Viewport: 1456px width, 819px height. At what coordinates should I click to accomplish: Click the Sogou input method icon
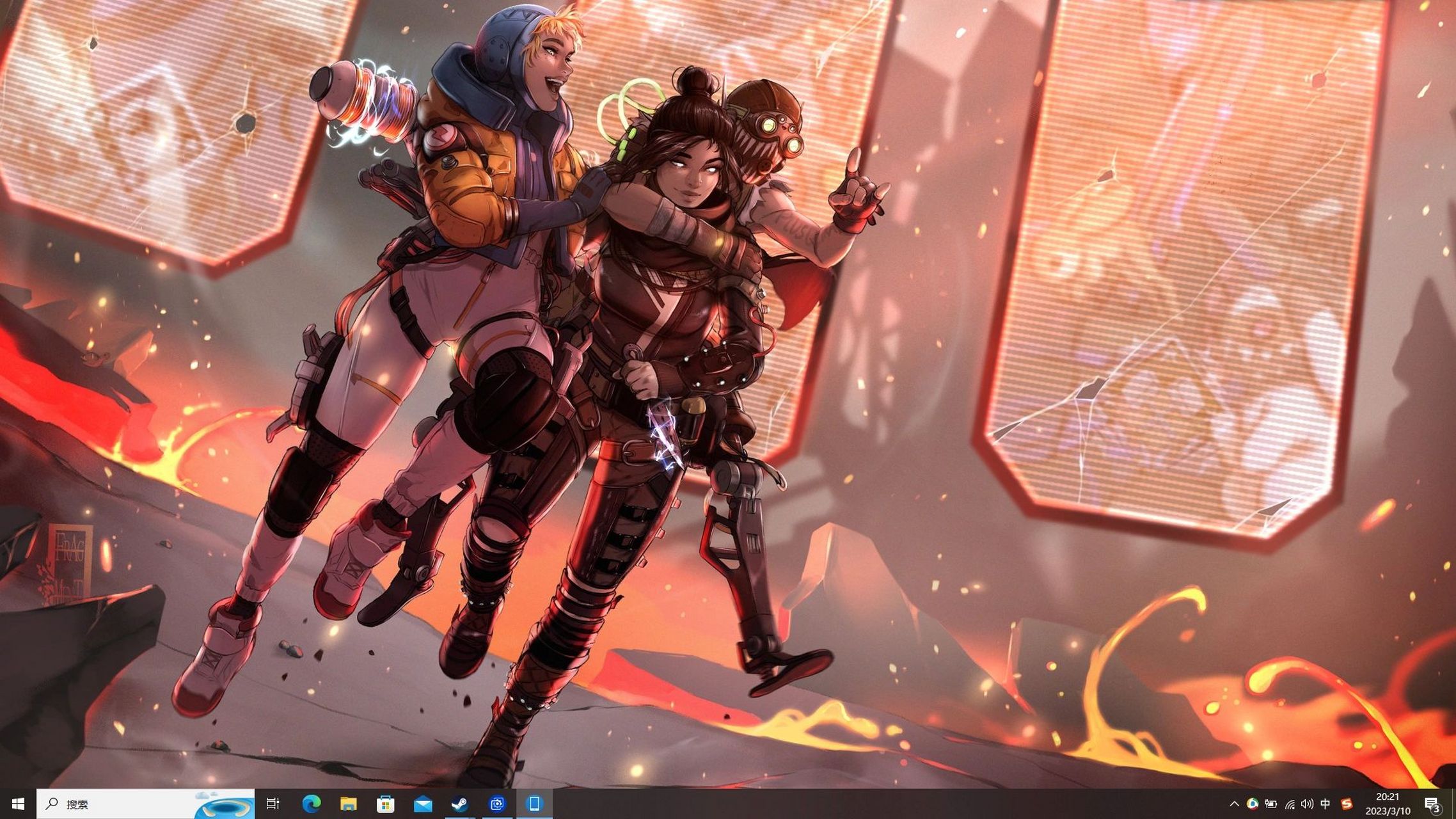(1347, 804)
